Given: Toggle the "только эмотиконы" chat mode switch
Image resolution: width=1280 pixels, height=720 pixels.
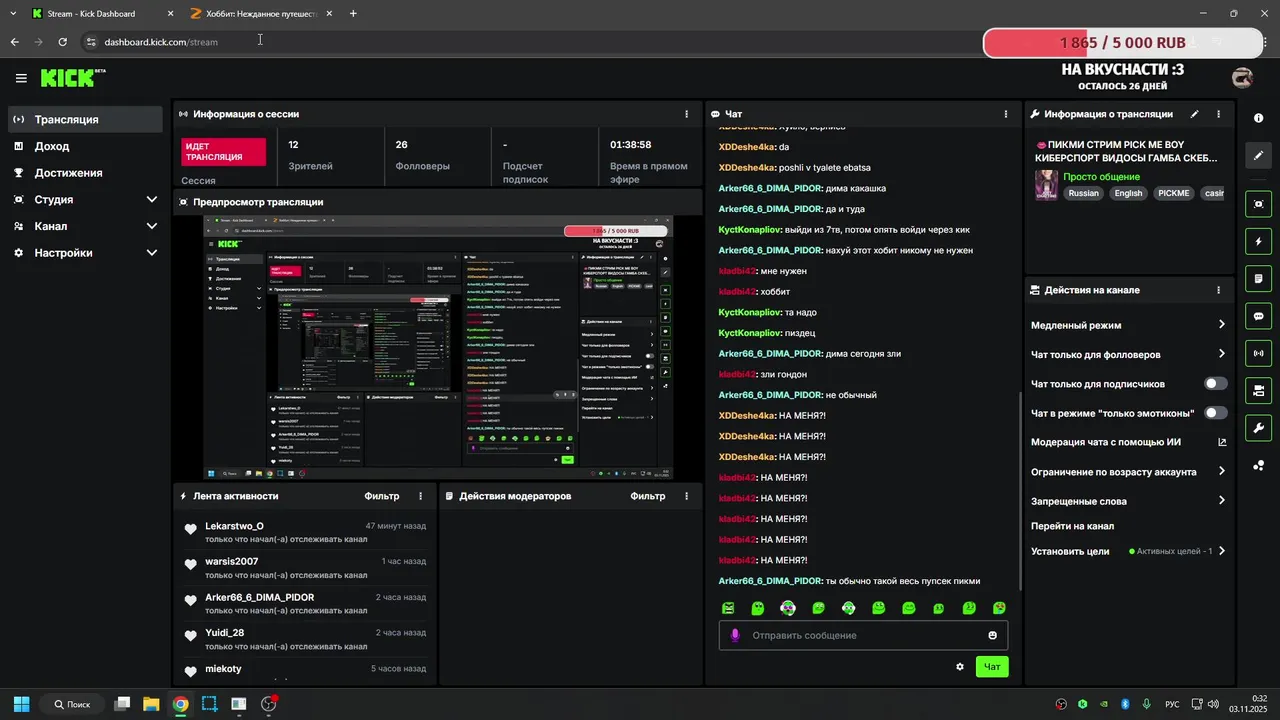Looking at the screenshot, I should point(1216,413).
